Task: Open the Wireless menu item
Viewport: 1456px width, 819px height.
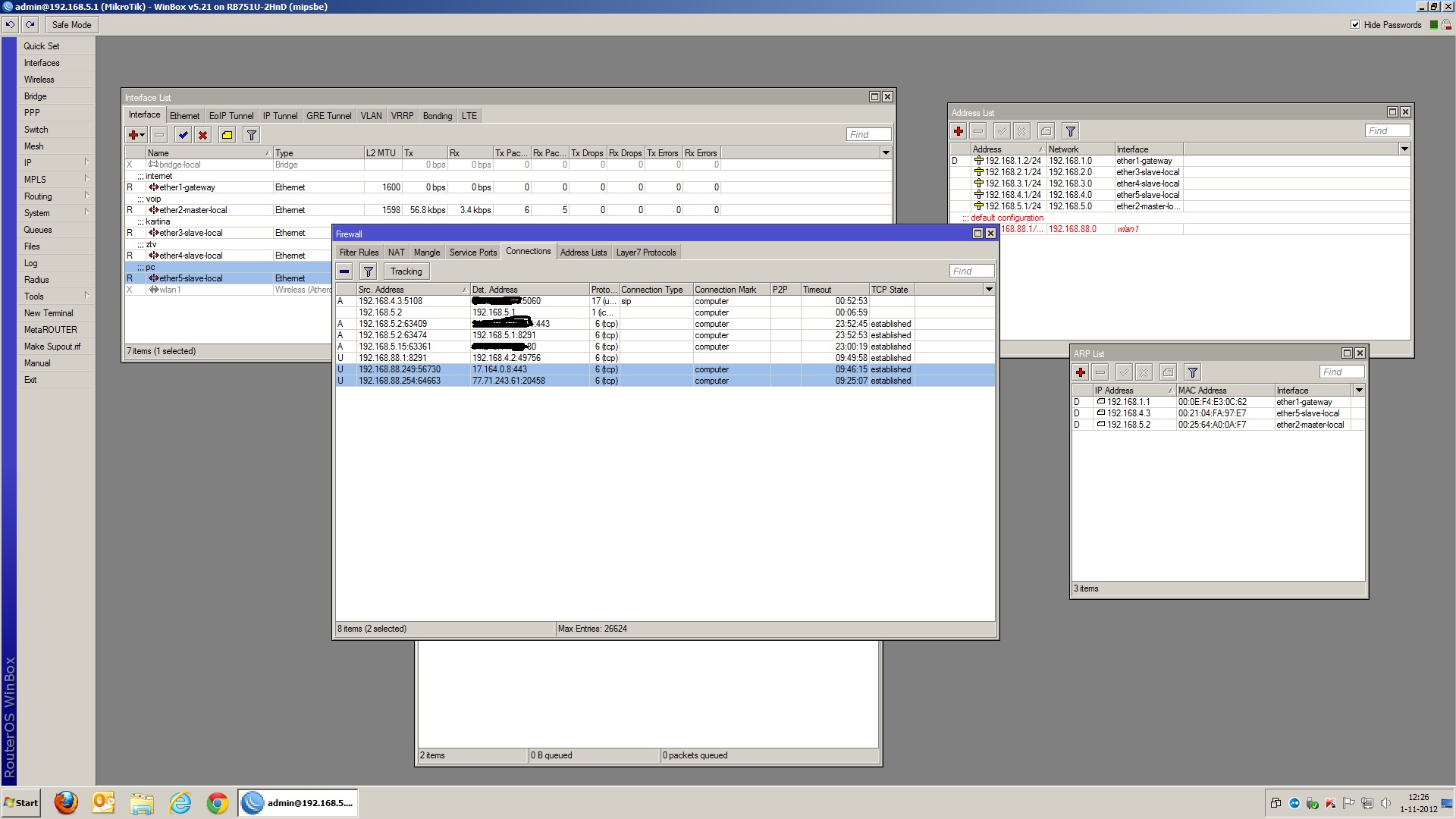Action: coord(39,80)
